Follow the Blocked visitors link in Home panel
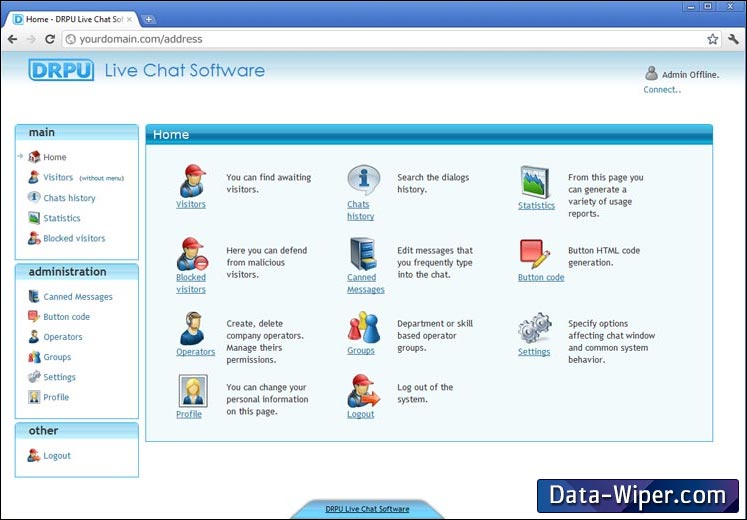 tap(191, 283)
